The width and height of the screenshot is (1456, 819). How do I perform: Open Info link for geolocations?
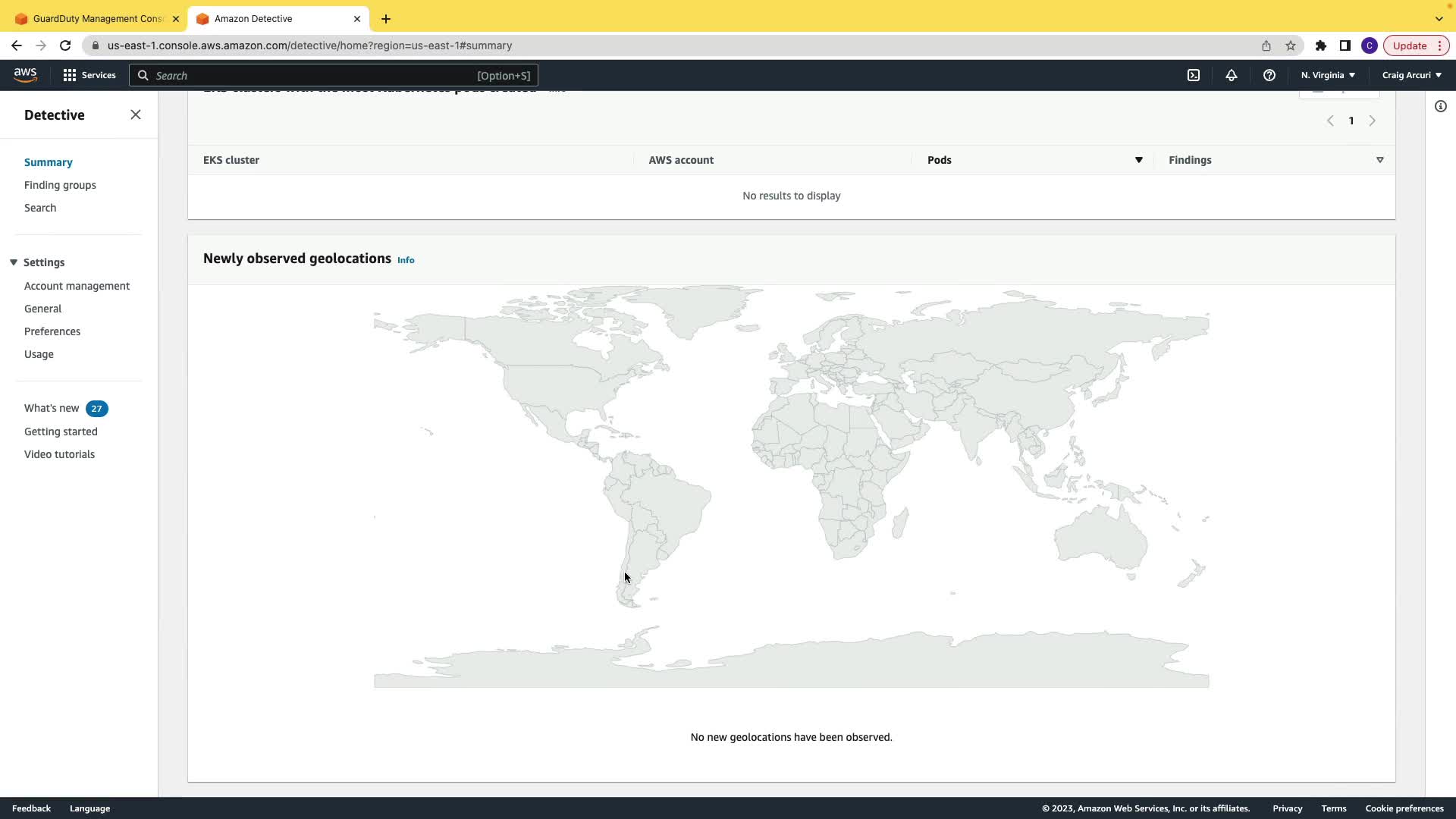[406, 260]
